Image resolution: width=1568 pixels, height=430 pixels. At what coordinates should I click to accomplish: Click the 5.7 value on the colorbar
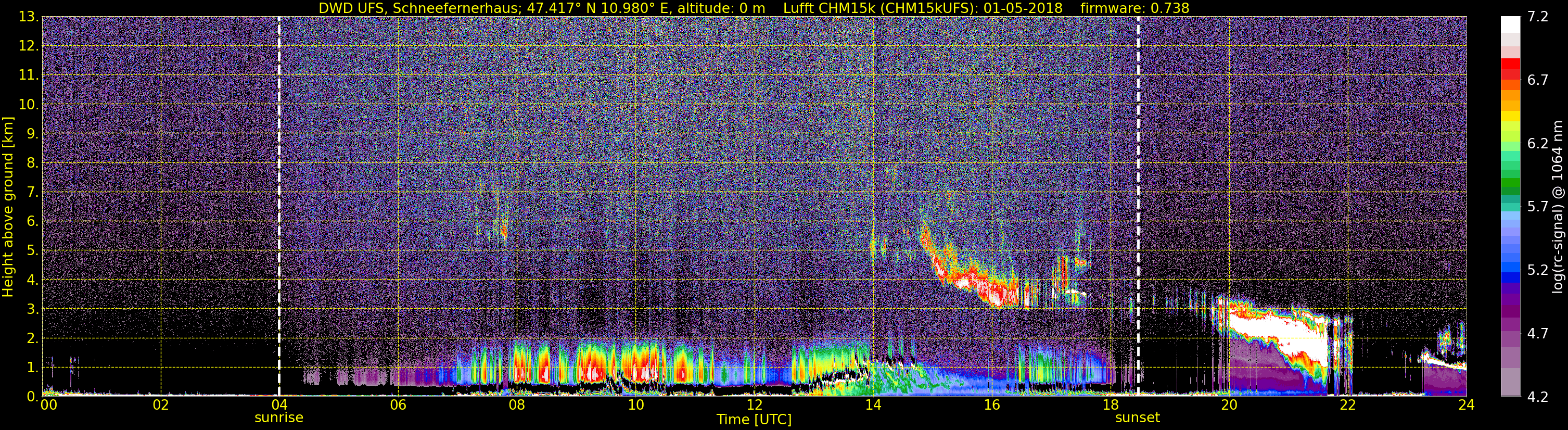coord(1538,207)
